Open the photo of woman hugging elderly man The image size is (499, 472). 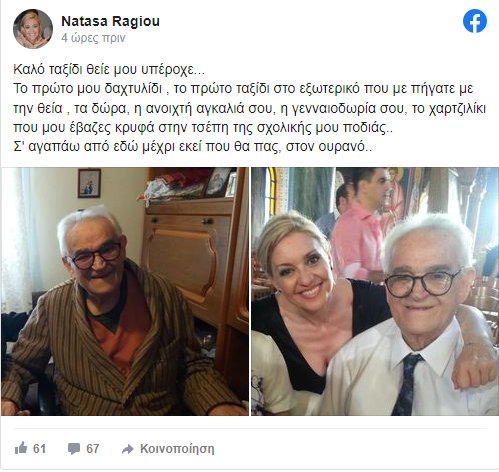(375, 291)
